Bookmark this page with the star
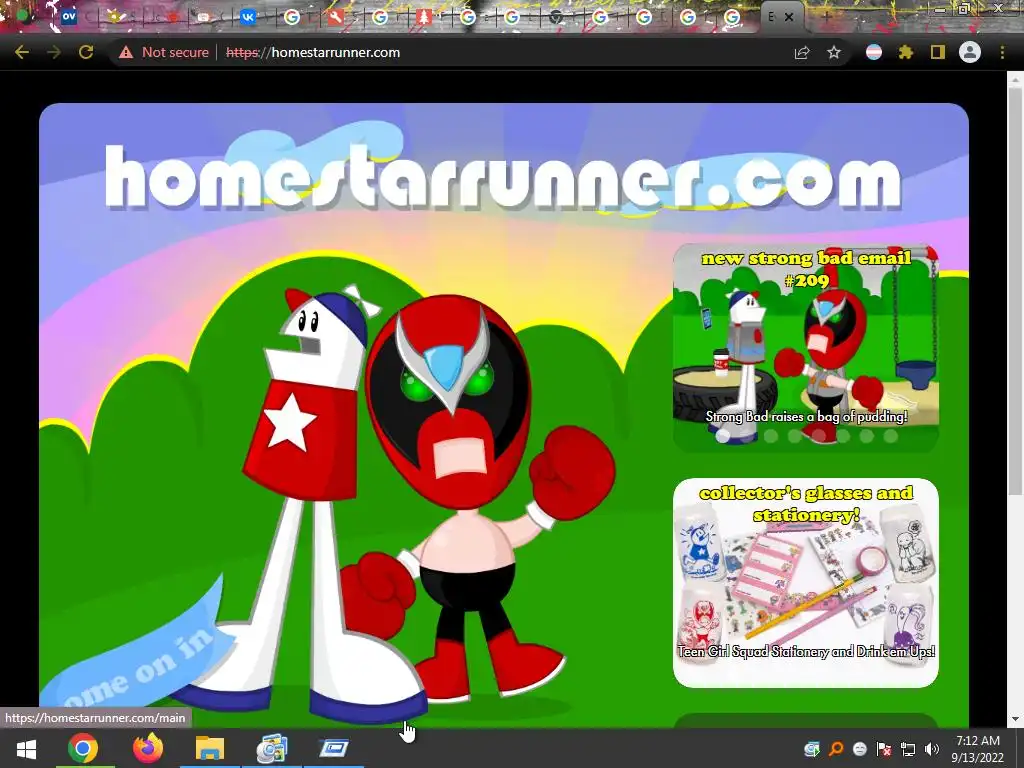This screenshot has height=768, width=1024. coord(834,52)
